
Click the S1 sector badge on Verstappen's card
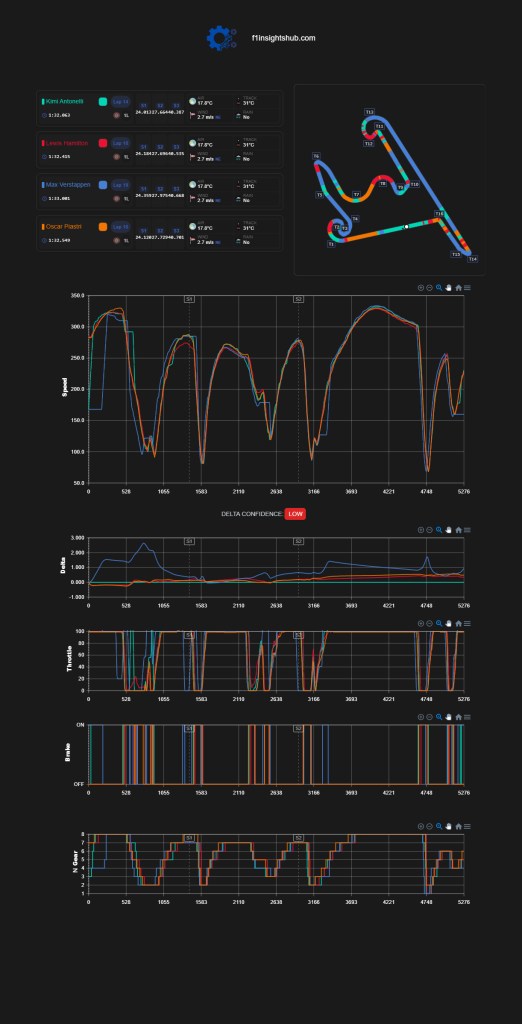(144, 189)
